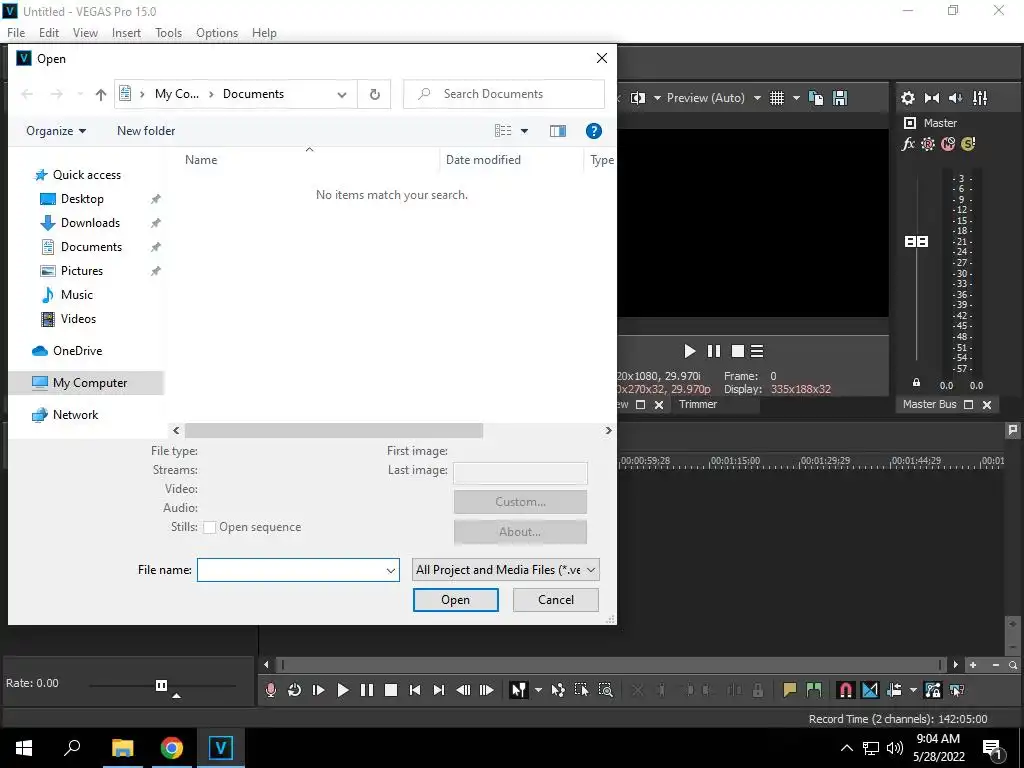Toggle the Master solo icon
This screenshot has height=768, width=1024.
pos(968,144)
